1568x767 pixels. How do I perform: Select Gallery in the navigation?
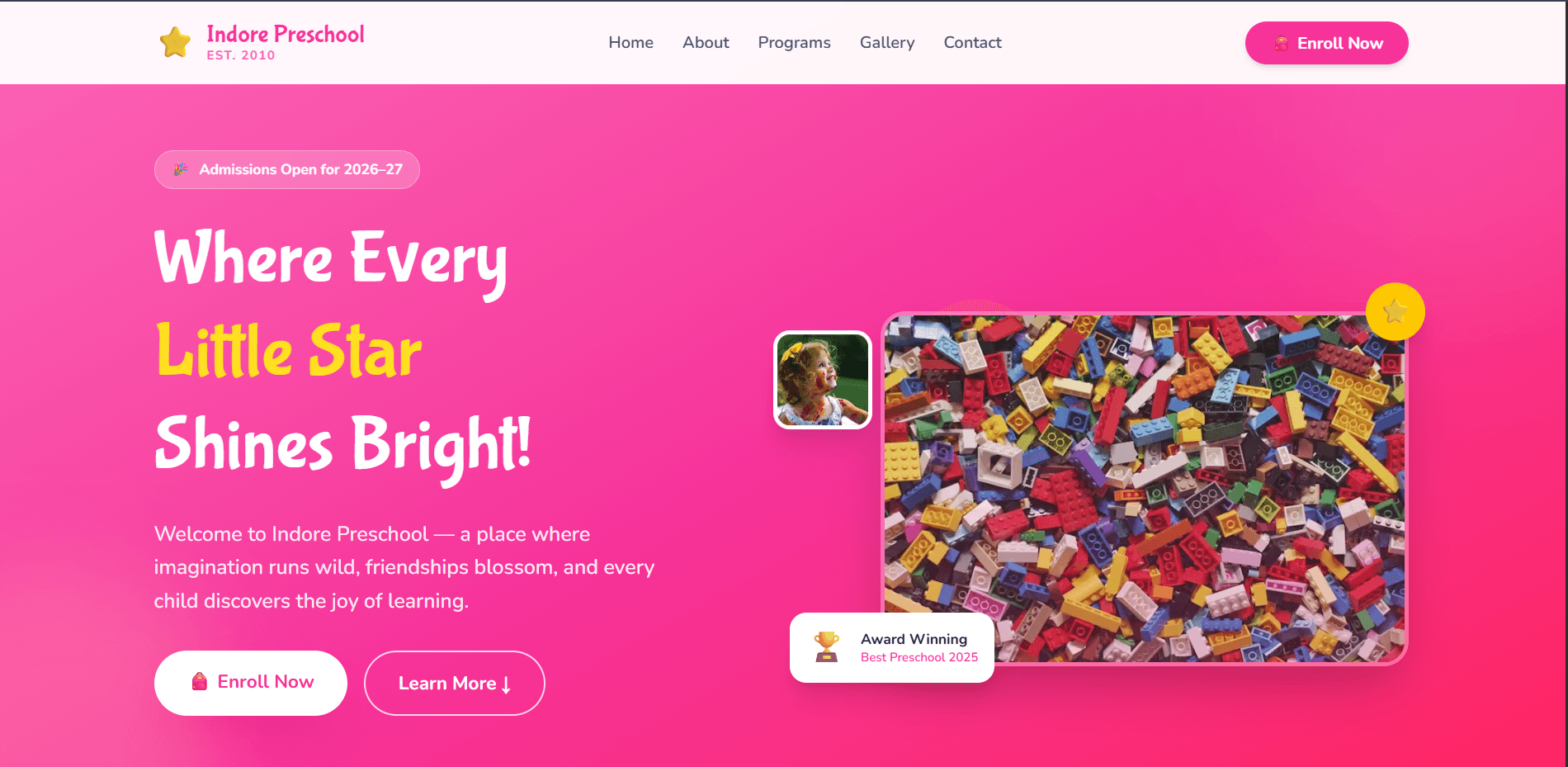point(887,42)
